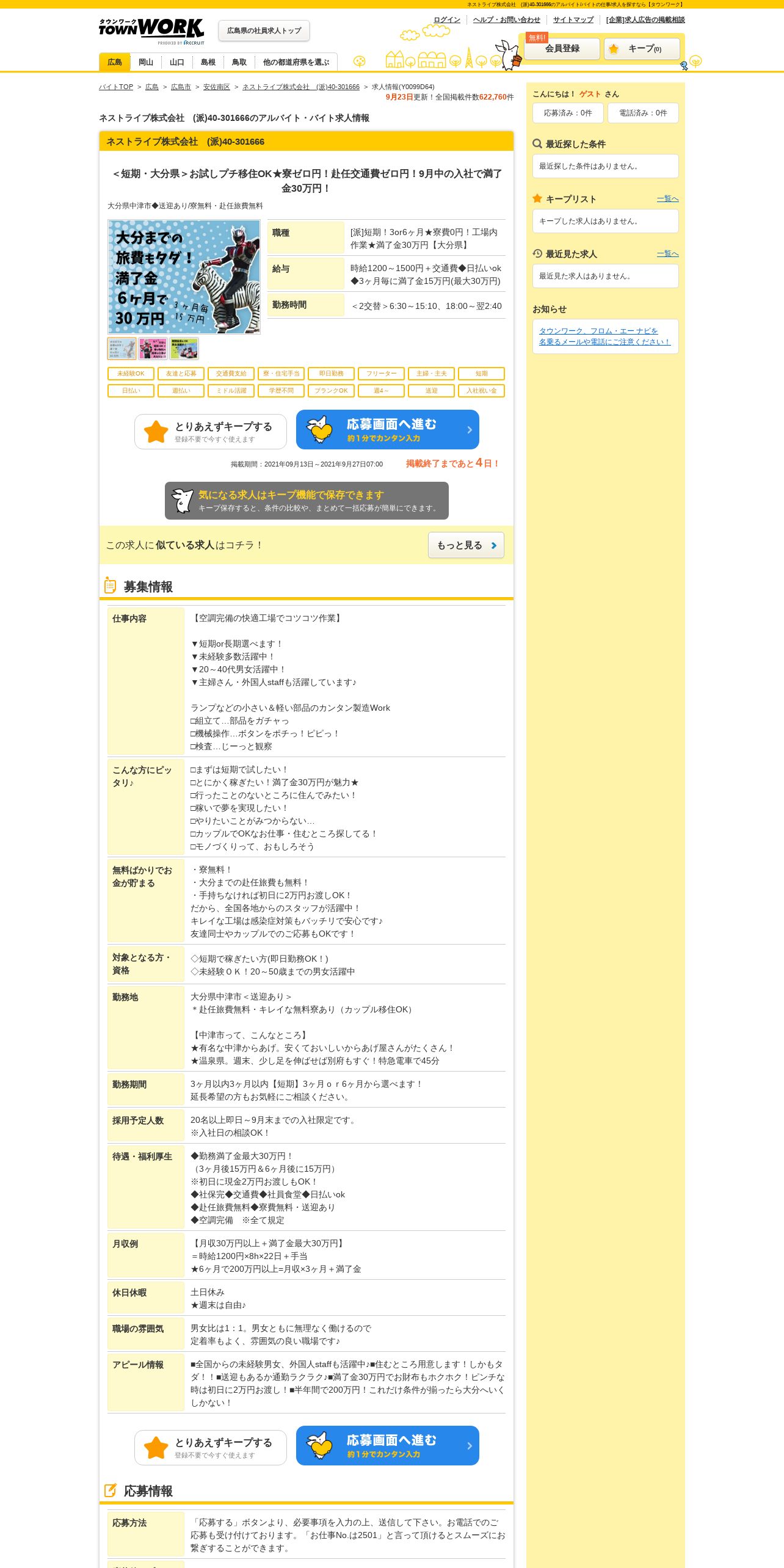Screen dimensions: 784x1568
Task: Open [企業]求人広告の掲載相談 link
Action: tap(645, 20)
